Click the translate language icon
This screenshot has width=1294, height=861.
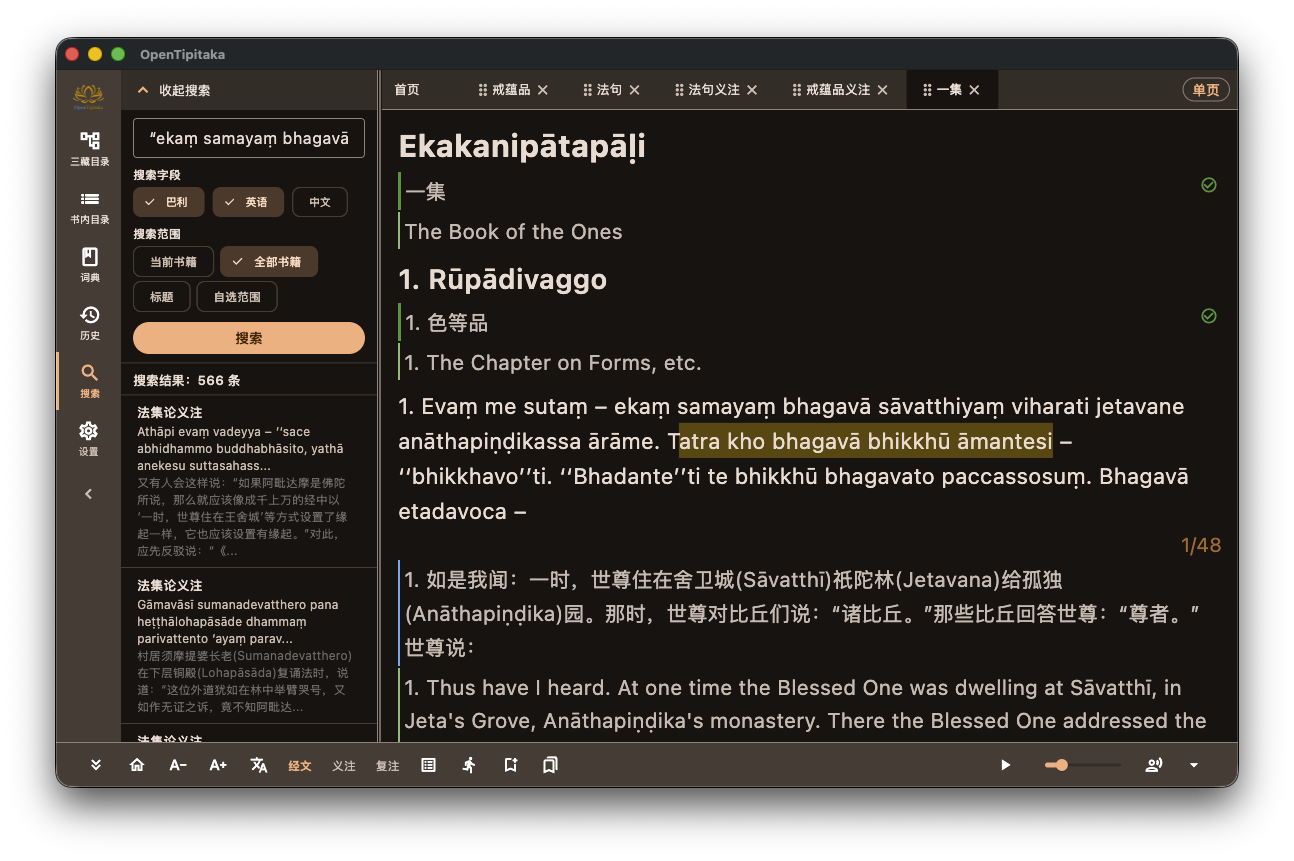(x=259, y=765)
